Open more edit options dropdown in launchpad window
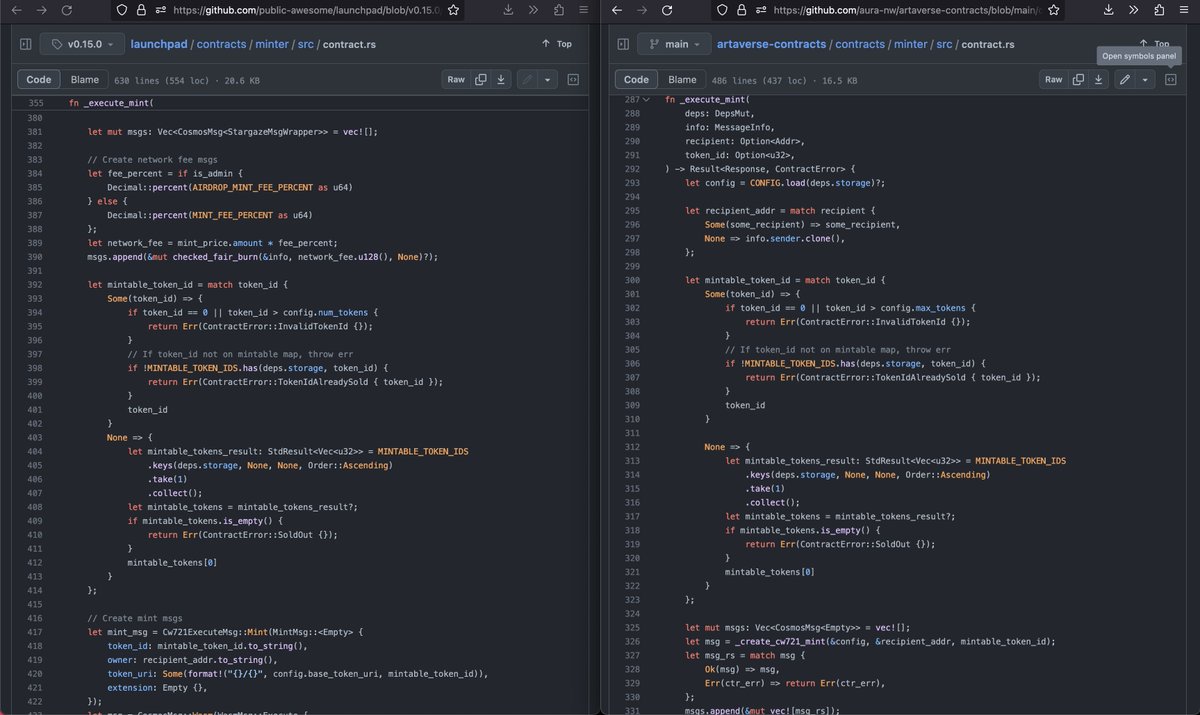The width and height of the screenshot is (1200, 715). point(548,79)
